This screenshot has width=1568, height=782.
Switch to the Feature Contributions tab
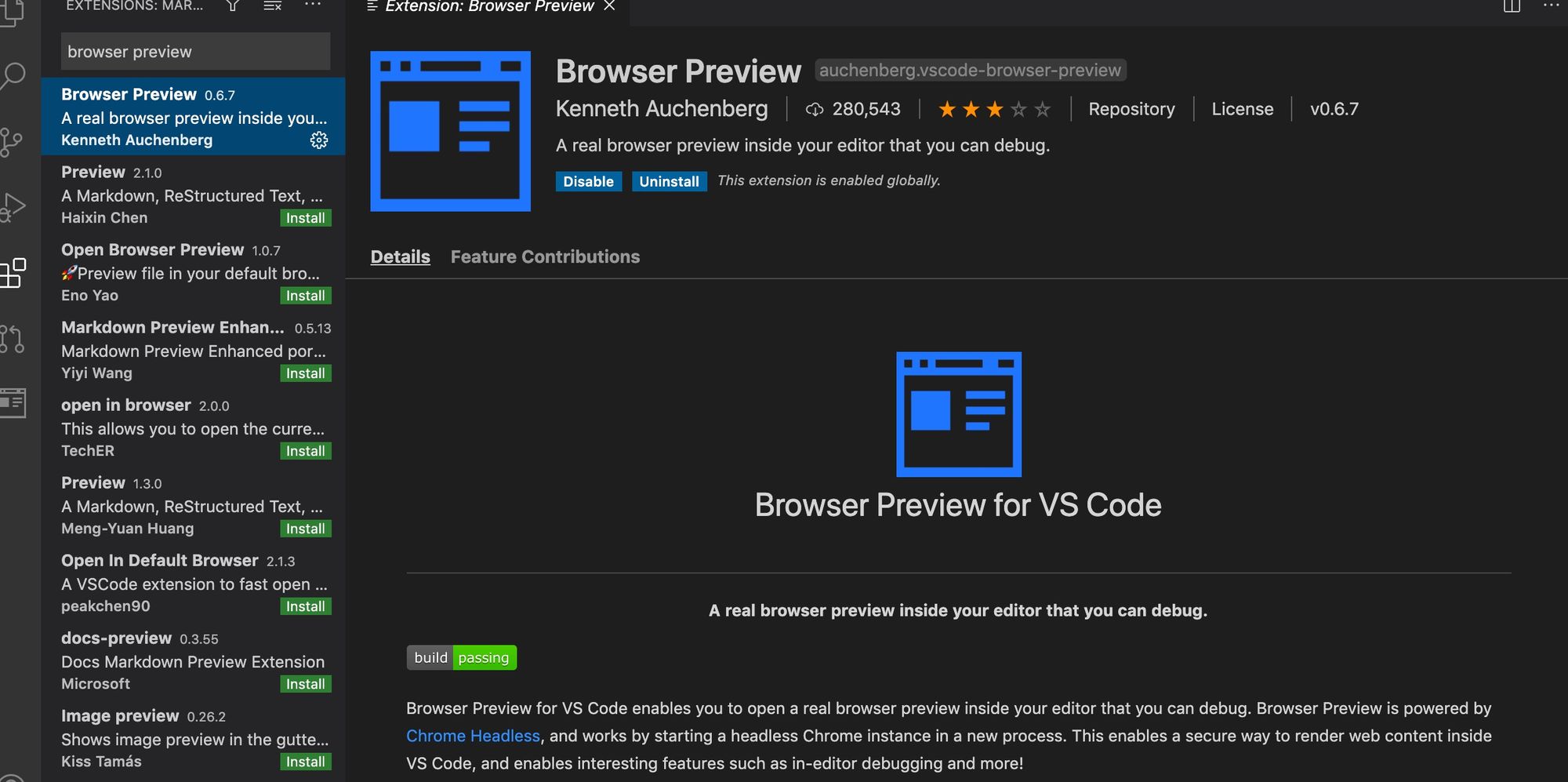(x=545, y=257)
